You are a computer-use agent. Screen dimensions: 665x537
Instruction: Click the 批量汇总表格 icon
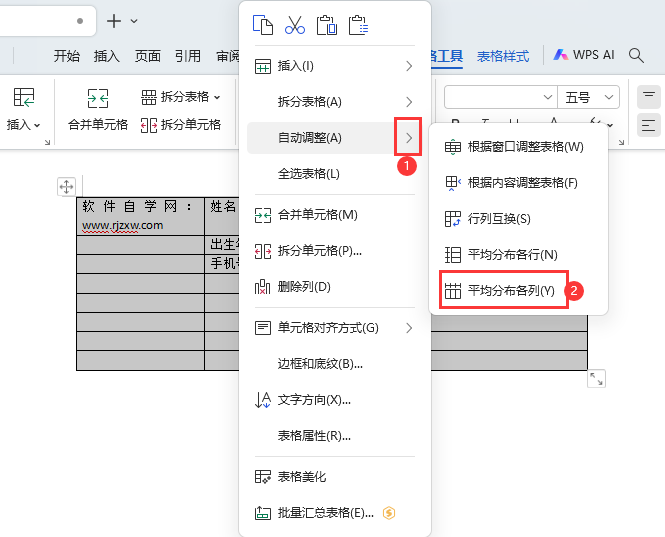263,513
